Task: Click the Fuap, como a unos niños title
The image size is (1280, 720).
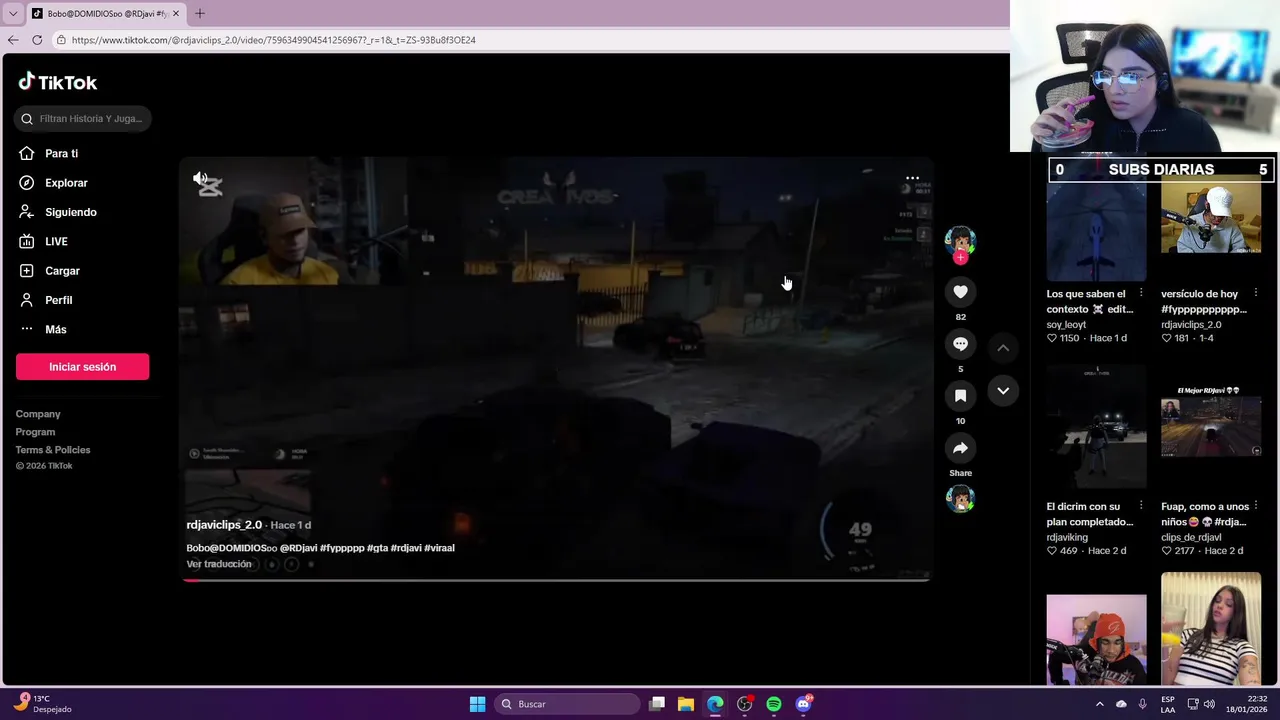Action: (x=1205, y=514)
